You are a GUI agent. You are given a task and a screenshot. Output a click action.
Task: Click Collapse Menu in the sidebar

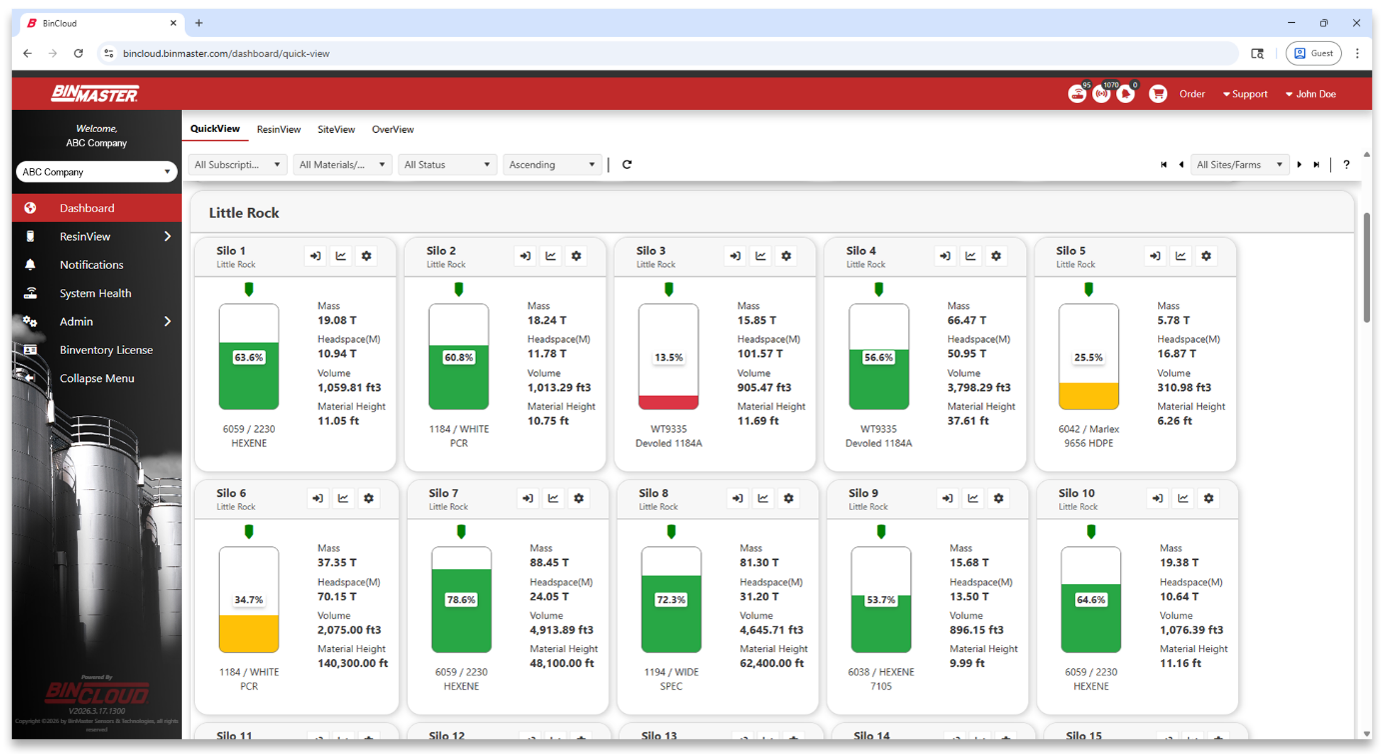click(97, 378)
